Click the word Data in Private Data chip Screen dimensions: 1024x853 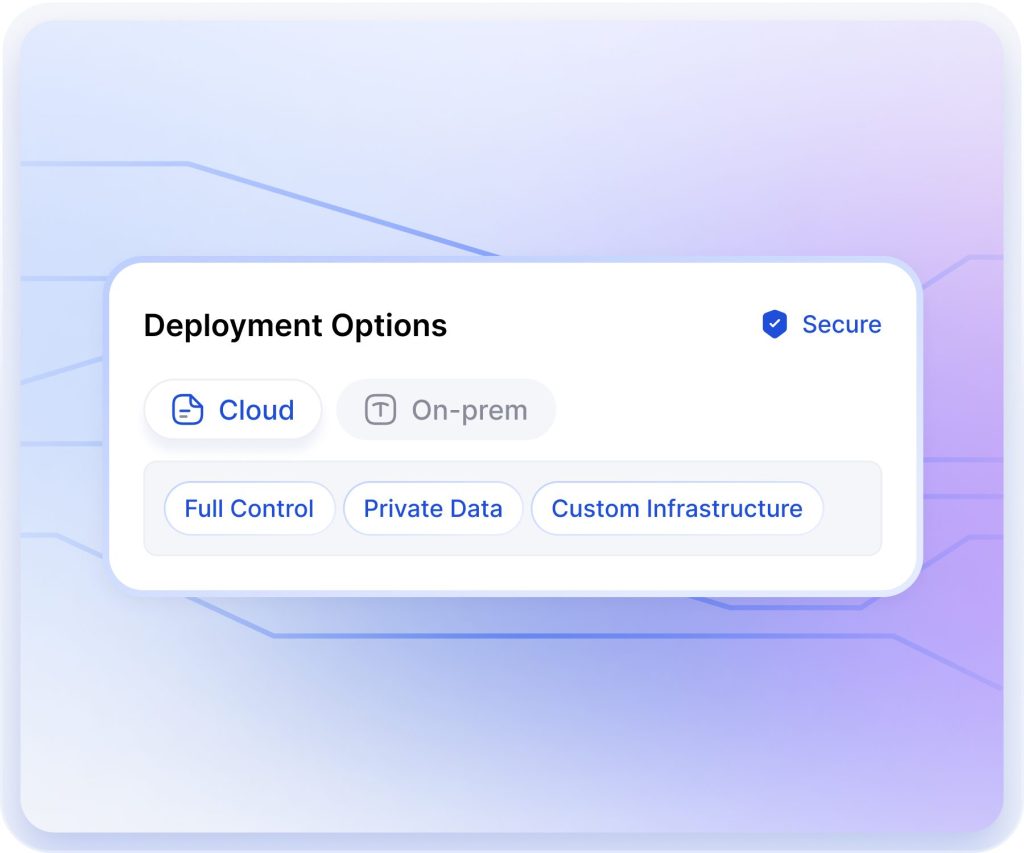(x=476, y=508)
